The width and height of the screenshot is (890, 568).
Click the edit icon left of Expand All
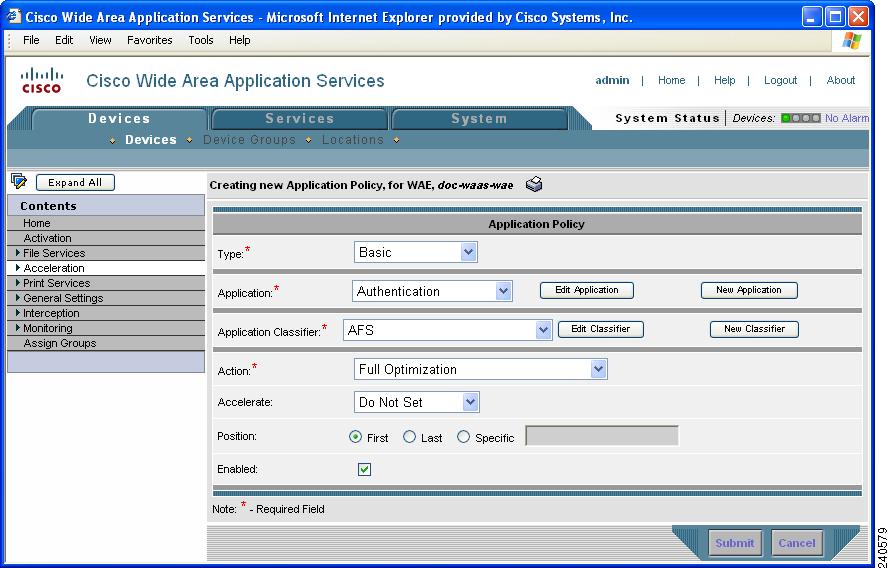click(x=19, y=182)
